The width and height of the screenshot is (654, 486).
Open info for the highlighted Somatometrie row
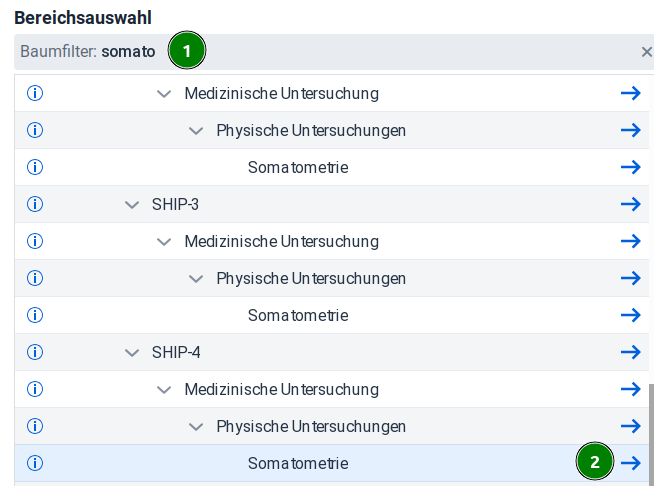pos(35,463)
